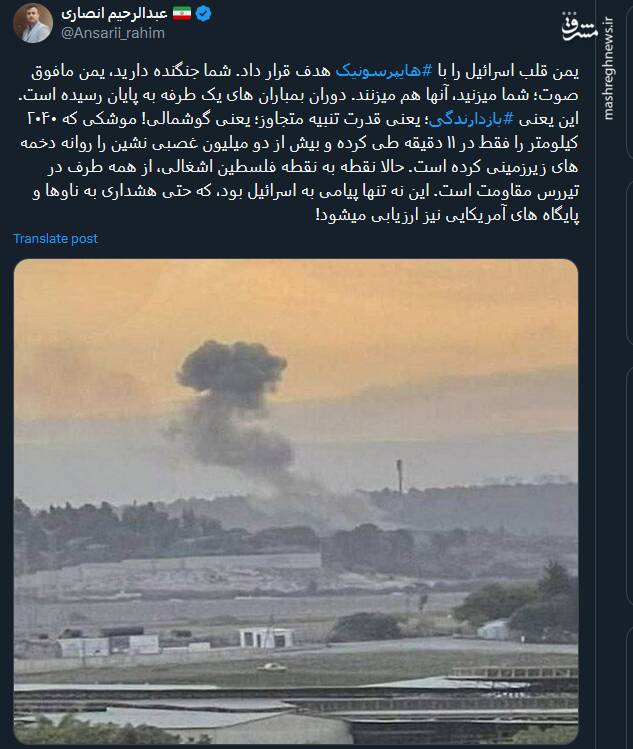Open the #هایپرسونیک hashtag
633x749 pixels.
(384, 71)
